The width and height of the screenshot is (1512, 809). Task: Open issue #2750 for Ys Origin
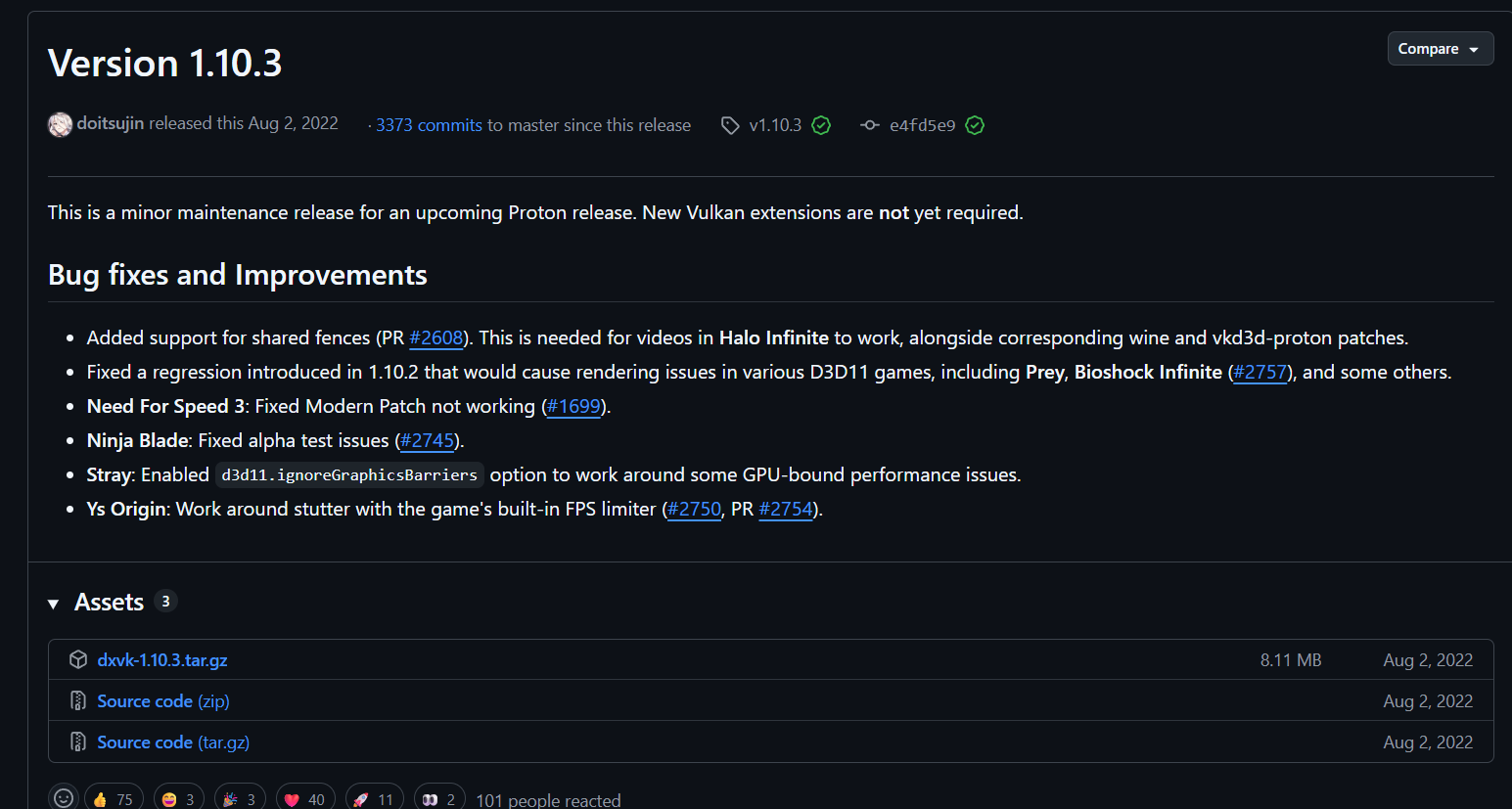tap(694, 509)
